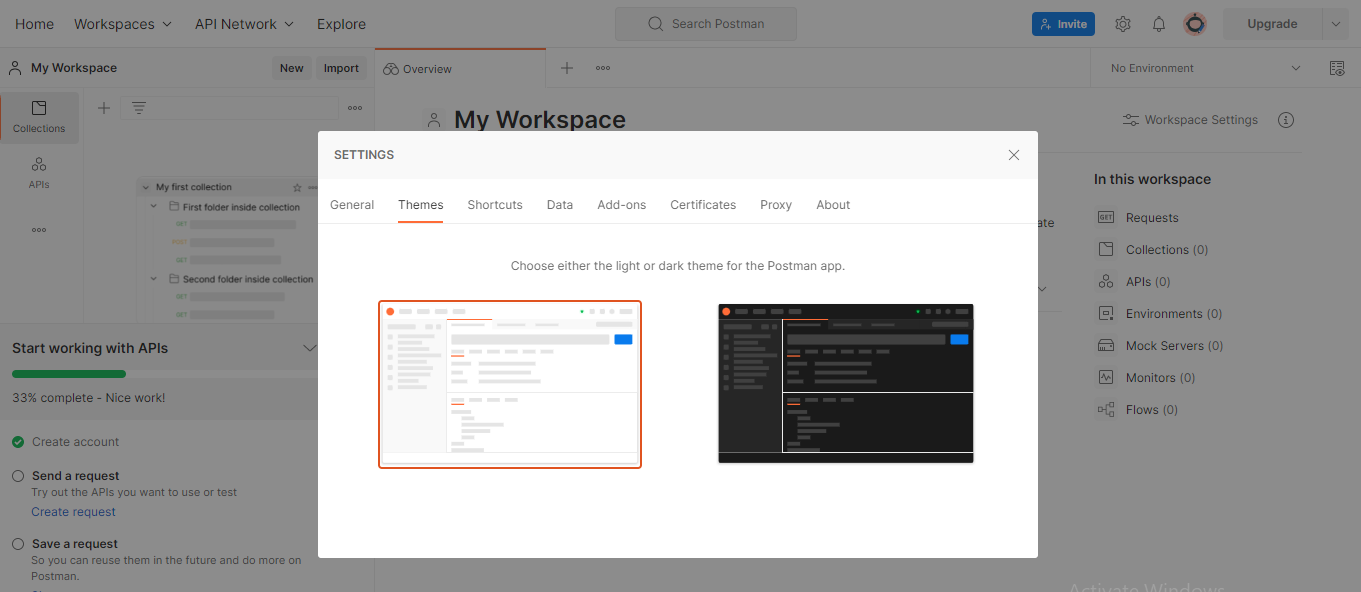Open the No Environment selector
1361x592 pixels.
1206,68
